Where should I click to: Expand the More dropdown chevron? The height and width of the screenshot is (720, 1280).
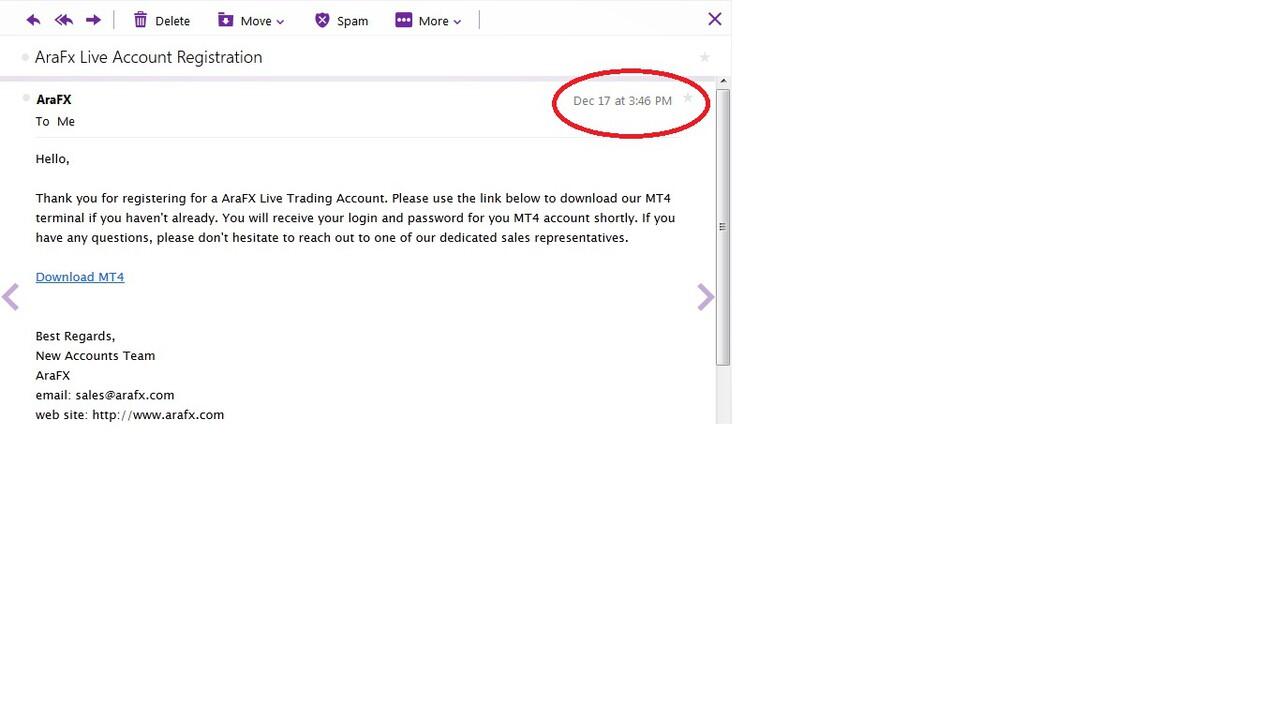457,22
